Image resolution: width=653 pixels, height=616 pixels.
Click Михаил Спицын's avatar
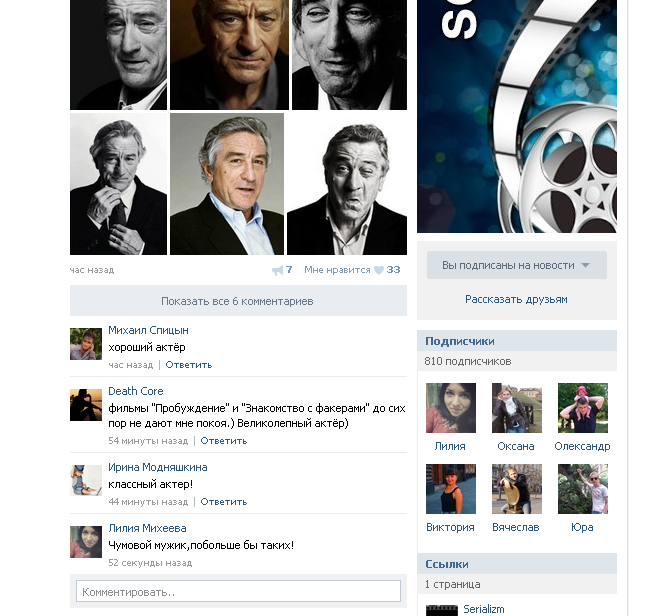click(x=86, y=344)
